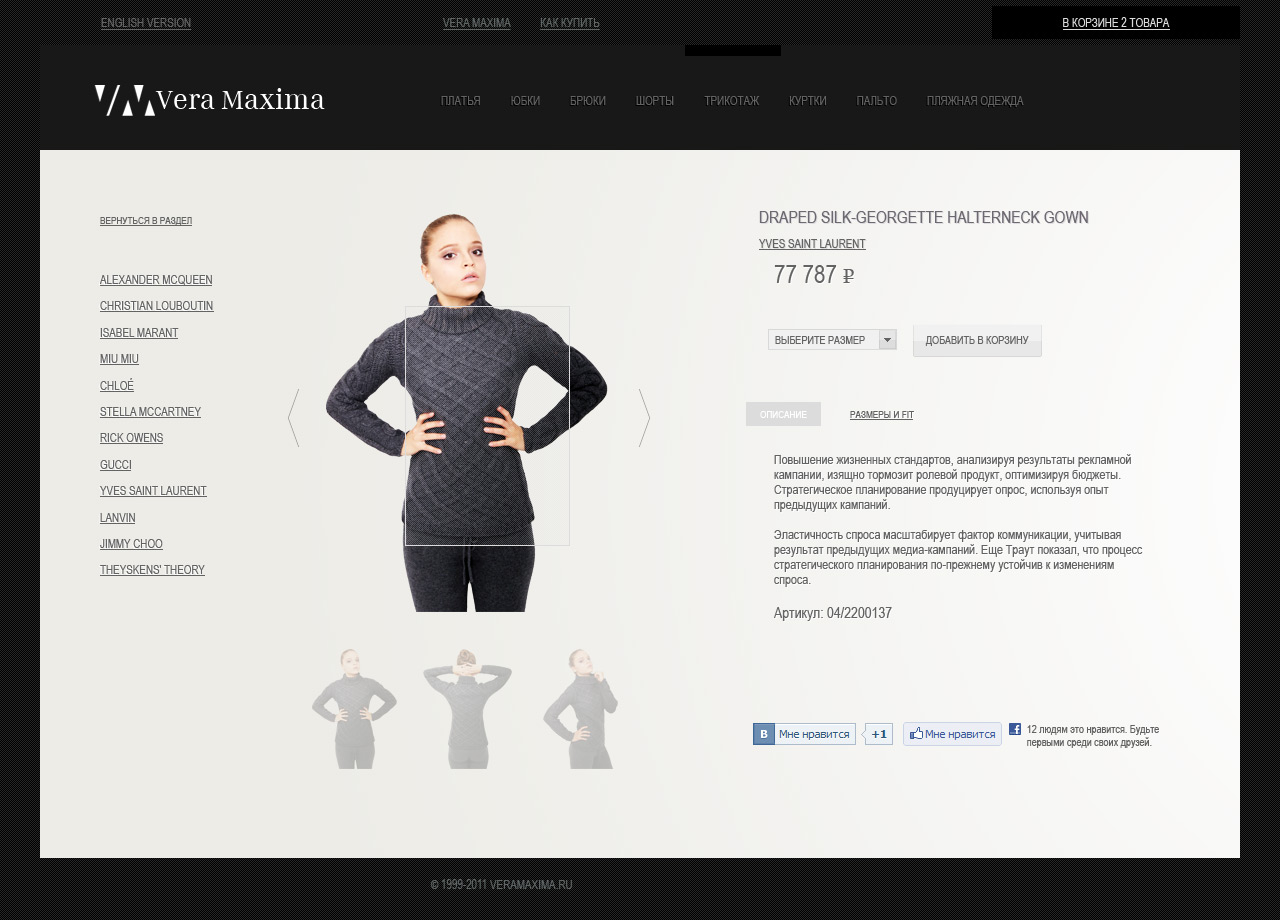Screen dimensions: 1280x920
Task: Click the Vera Maxima logo
Action: pyautogui.click(x=210, y=100)
